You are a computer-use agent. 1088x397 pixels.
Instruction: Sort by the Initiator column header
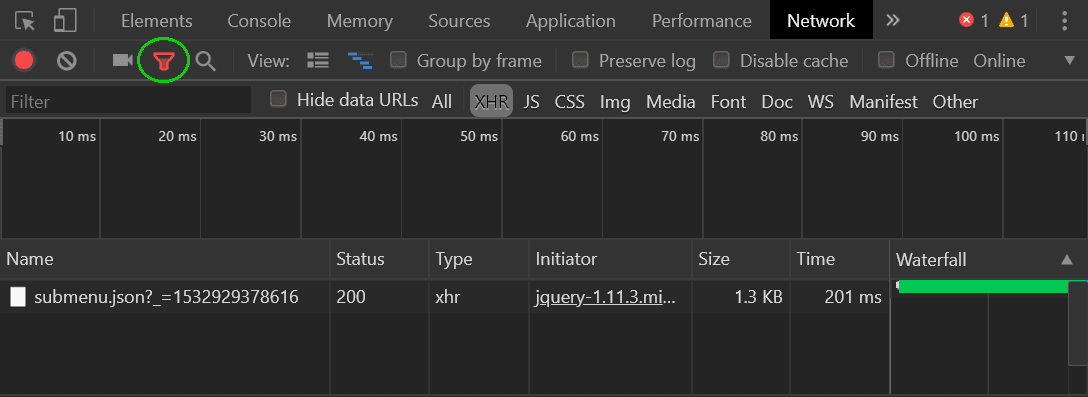pyautogui.click(x=610, y=260)
